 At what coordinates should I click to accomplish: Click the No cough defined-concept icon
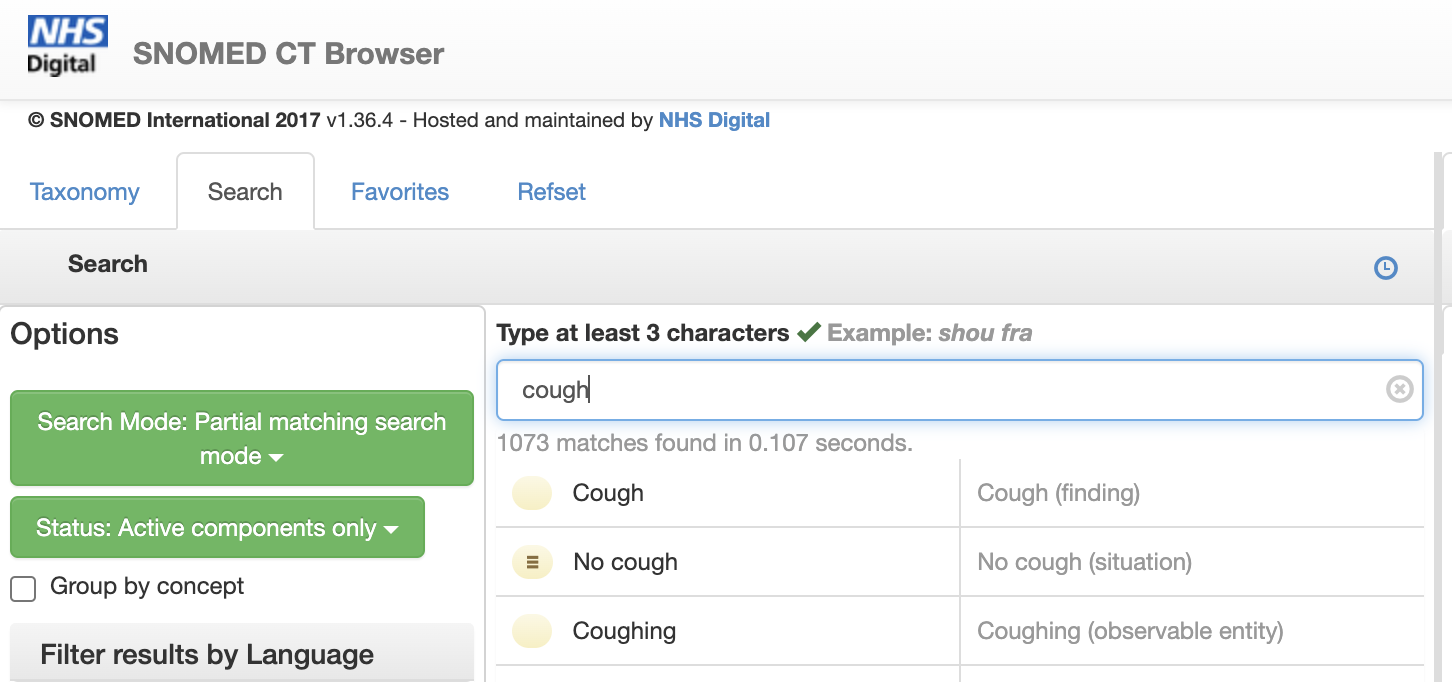coord(532,562)
